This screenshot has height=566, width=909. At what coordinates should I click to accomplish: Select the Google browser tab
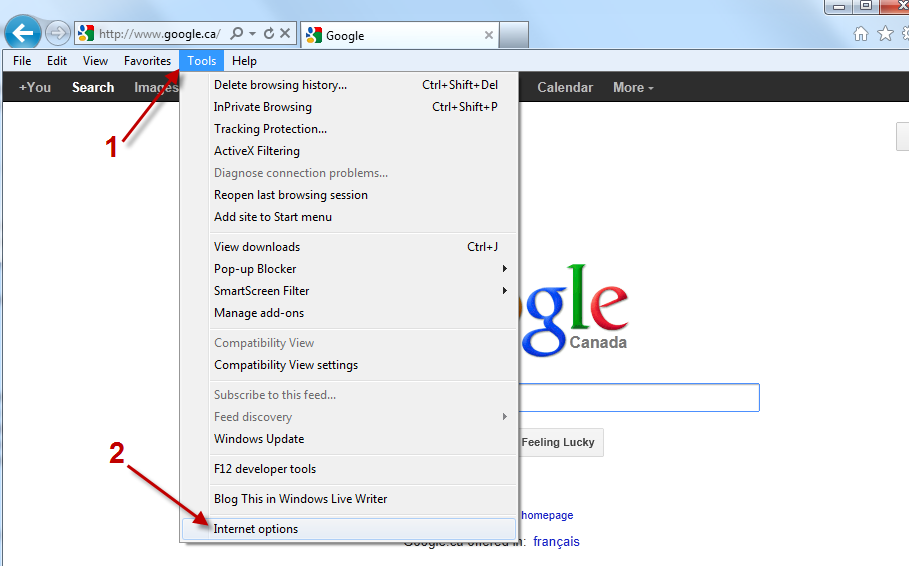coord(400,35)
